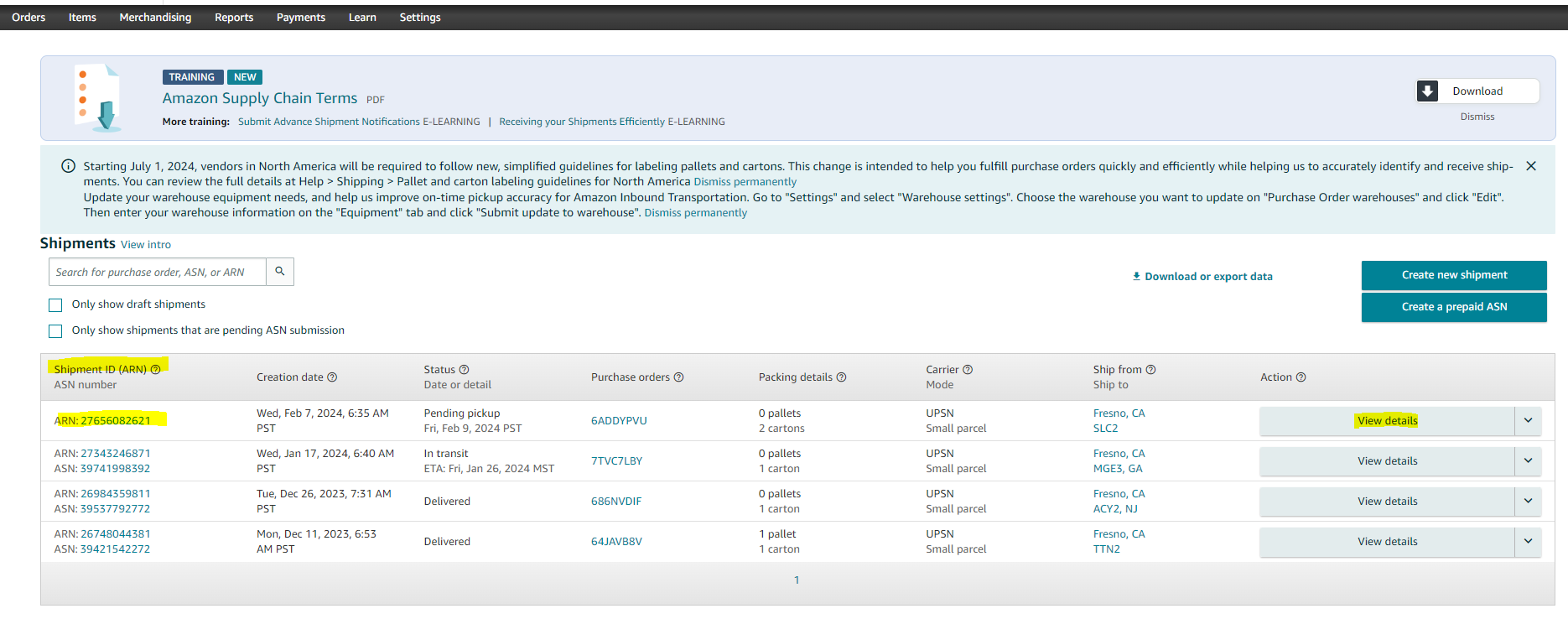This screenshot has width=1568, height=624.
Task: Click help icon next to Ship from header
Action: point(1150,369)
